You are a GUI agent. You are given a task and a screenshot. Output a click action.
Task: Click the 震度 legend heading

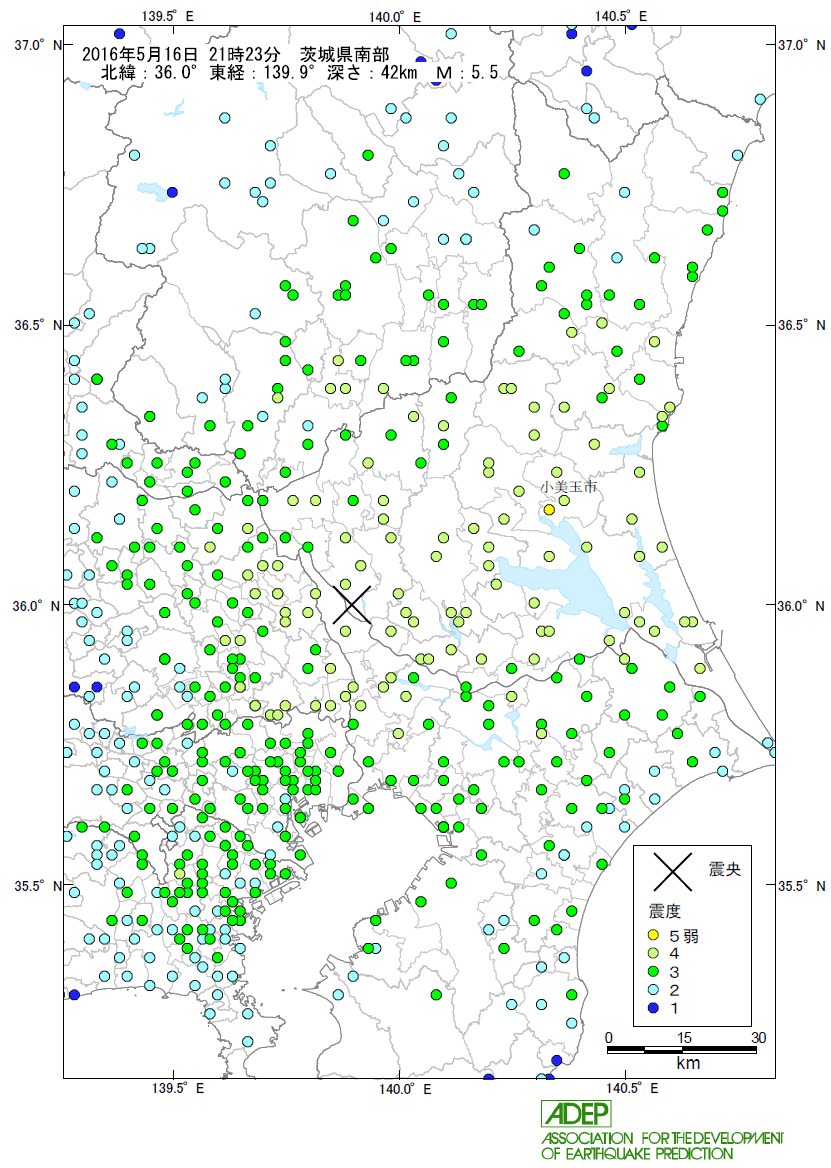[664, 911]
